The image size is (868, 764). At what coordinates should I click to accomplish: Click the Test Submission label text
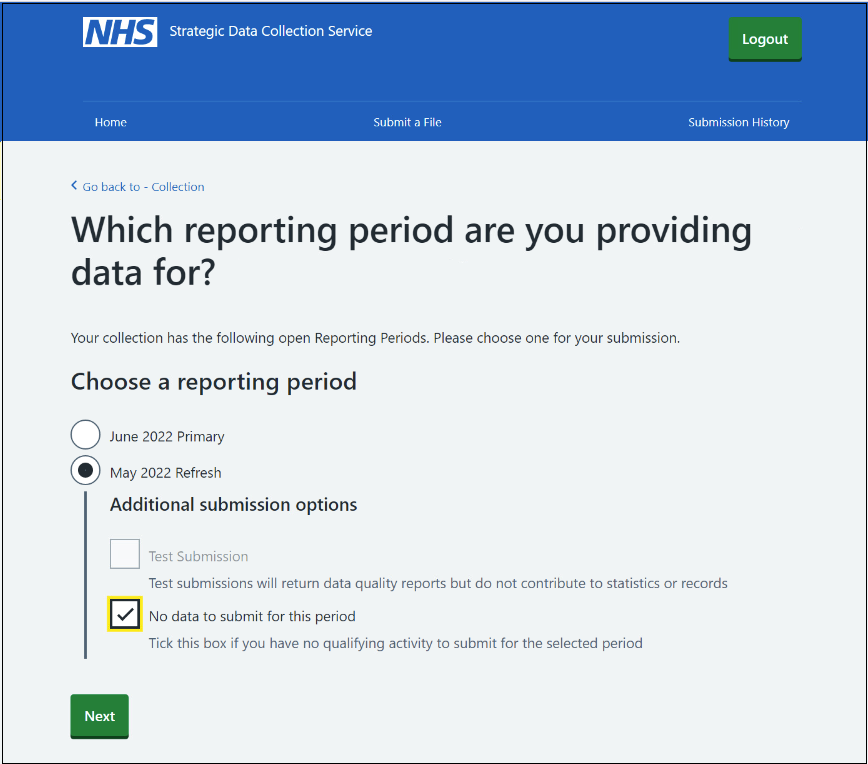198,556
